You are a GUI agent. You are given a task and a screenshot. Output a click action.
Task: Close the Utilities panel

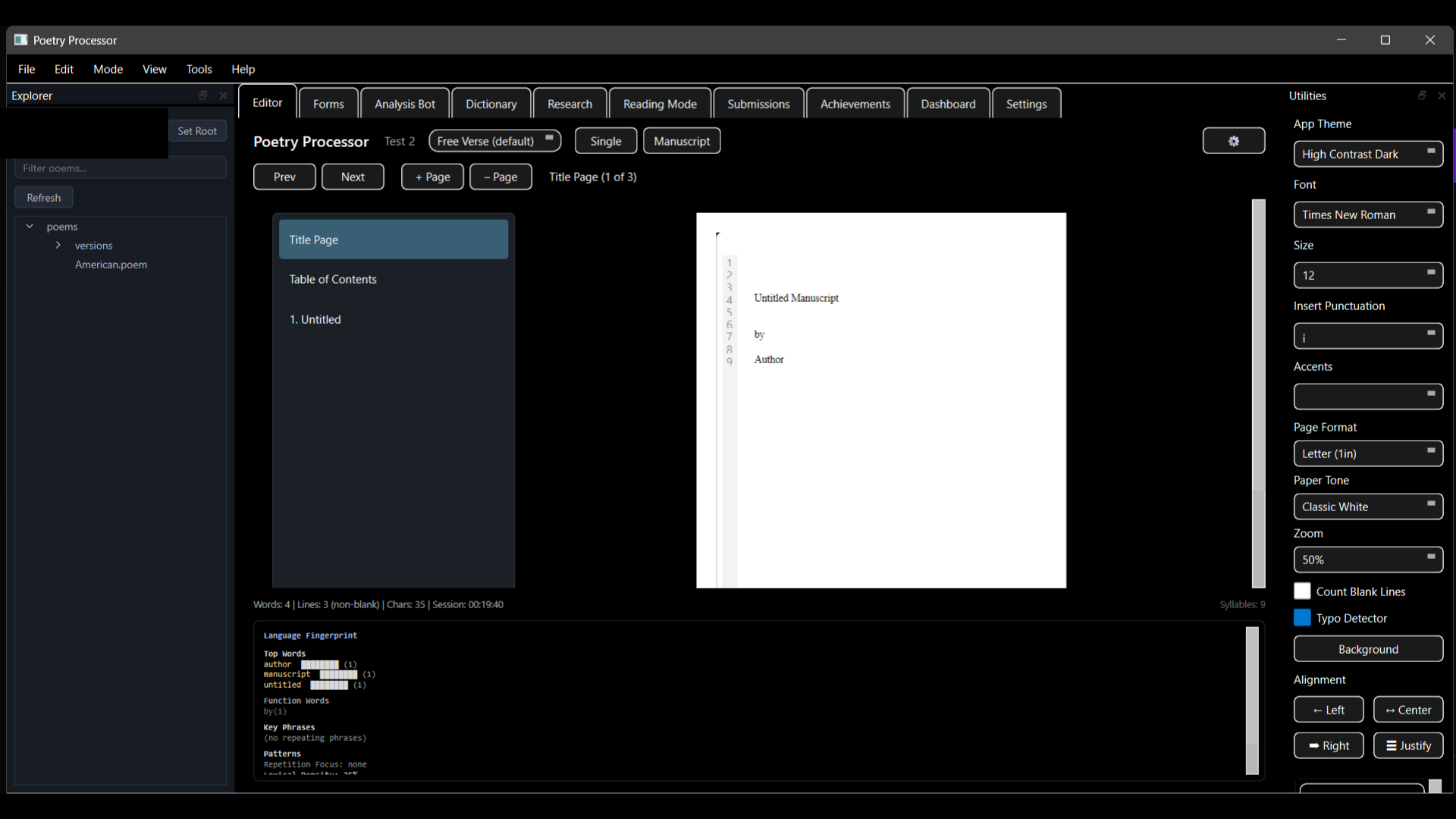click(1442, 96)
